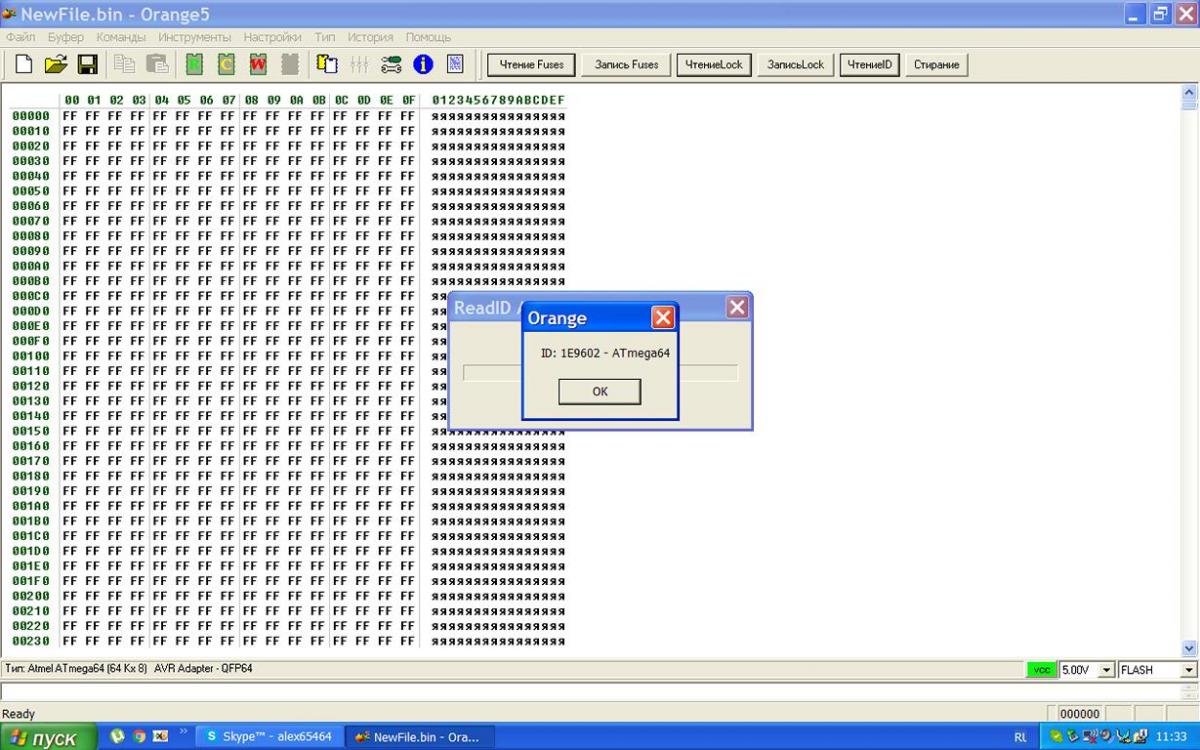This screenshot has width=1200, height=750.
Task: Click the Copy icon in the toolbar
Action: click(x=125, y=65)
